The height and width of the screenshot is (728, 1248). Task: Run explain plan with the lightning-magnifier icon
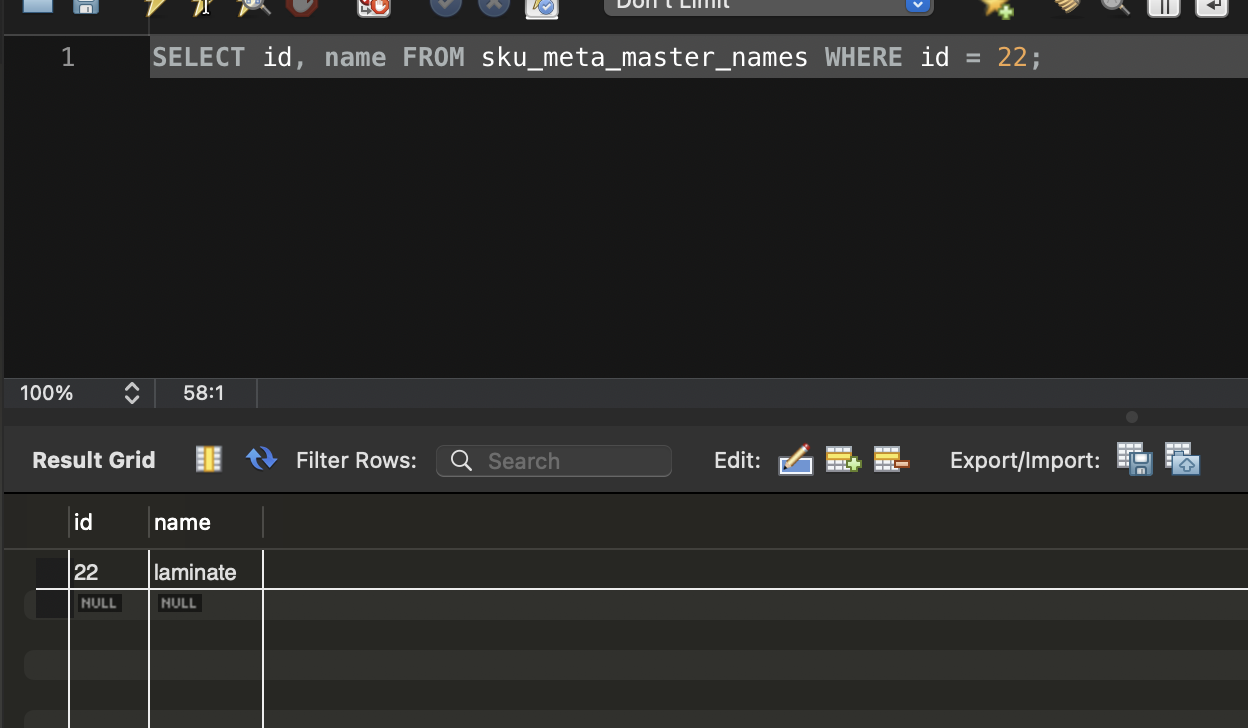point(253,6)
